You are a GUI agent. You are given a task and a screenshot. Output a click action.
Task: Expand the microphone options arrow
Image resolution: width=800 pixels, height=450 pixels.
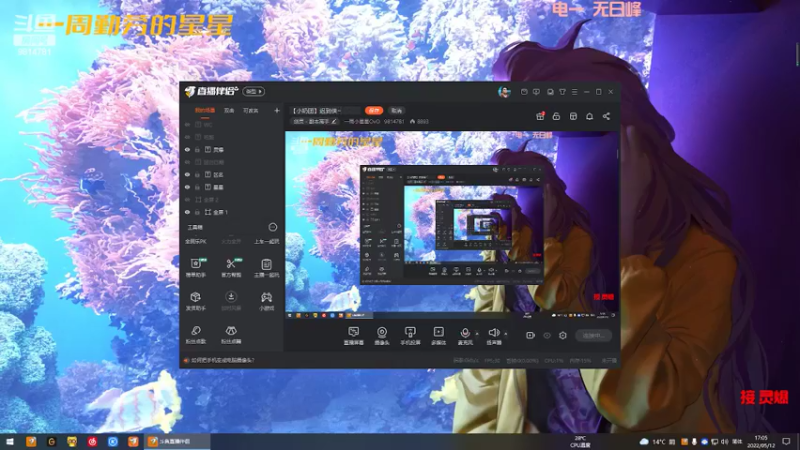[477, 334]
